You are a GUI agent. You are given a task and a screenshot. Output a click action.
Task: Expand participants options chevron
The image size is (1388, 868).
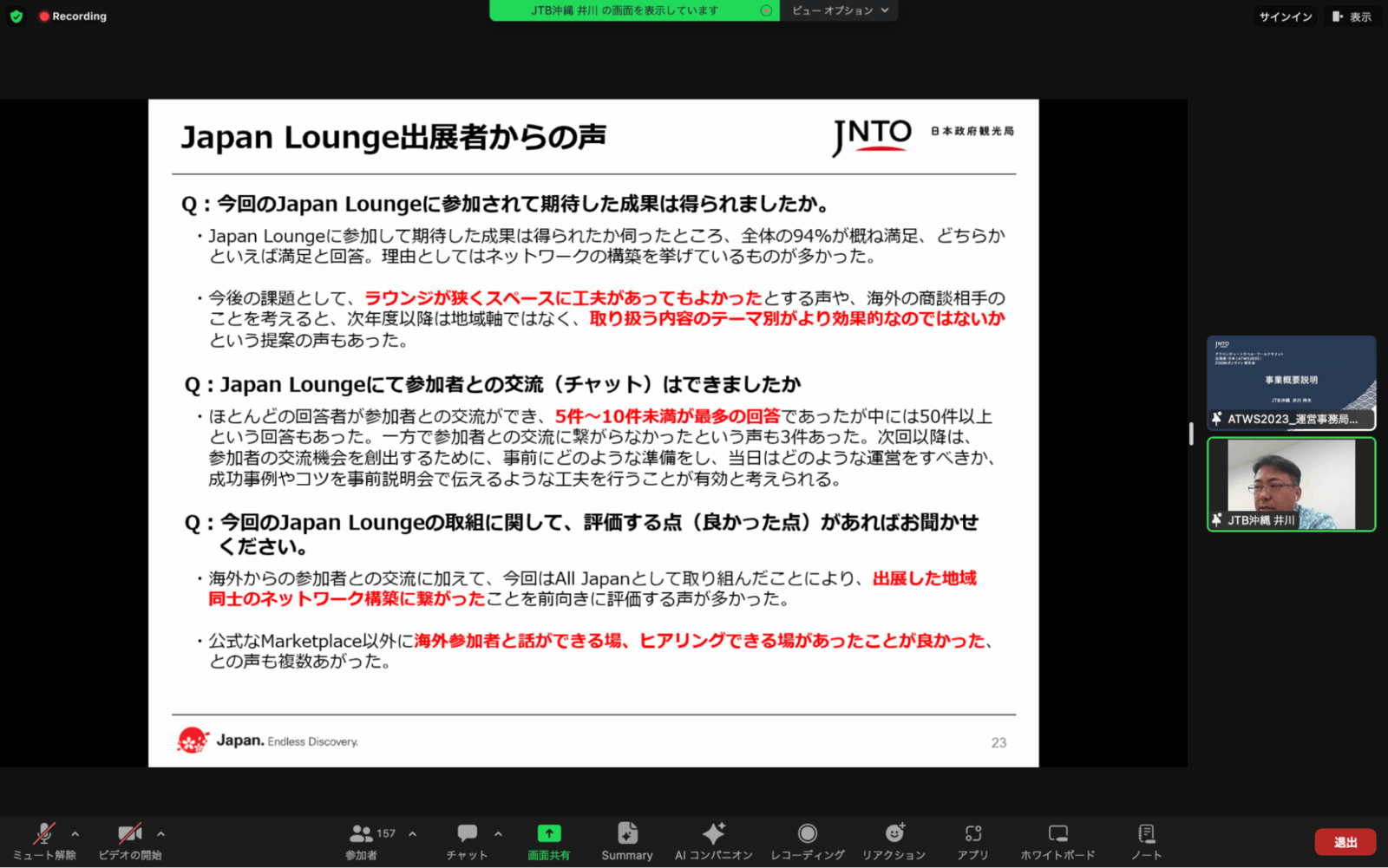[x=412, y=834]
